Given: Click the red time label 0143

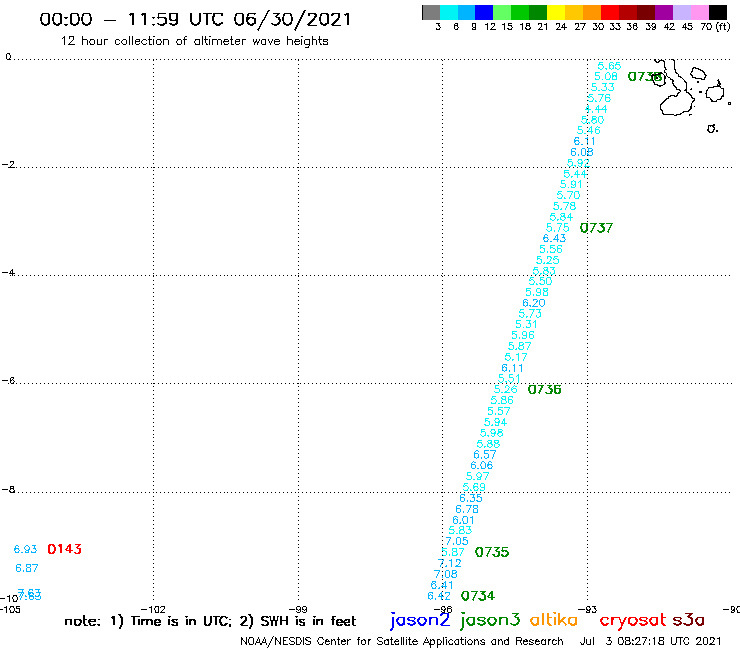Looking at the screenshot, I should [65, 549].
